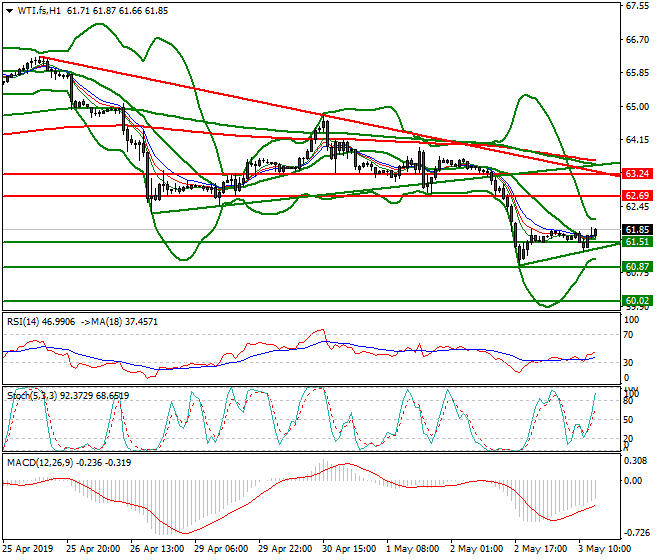Select the red 62.69 price level label
The image size is (660, 560).
pos(637,196)
